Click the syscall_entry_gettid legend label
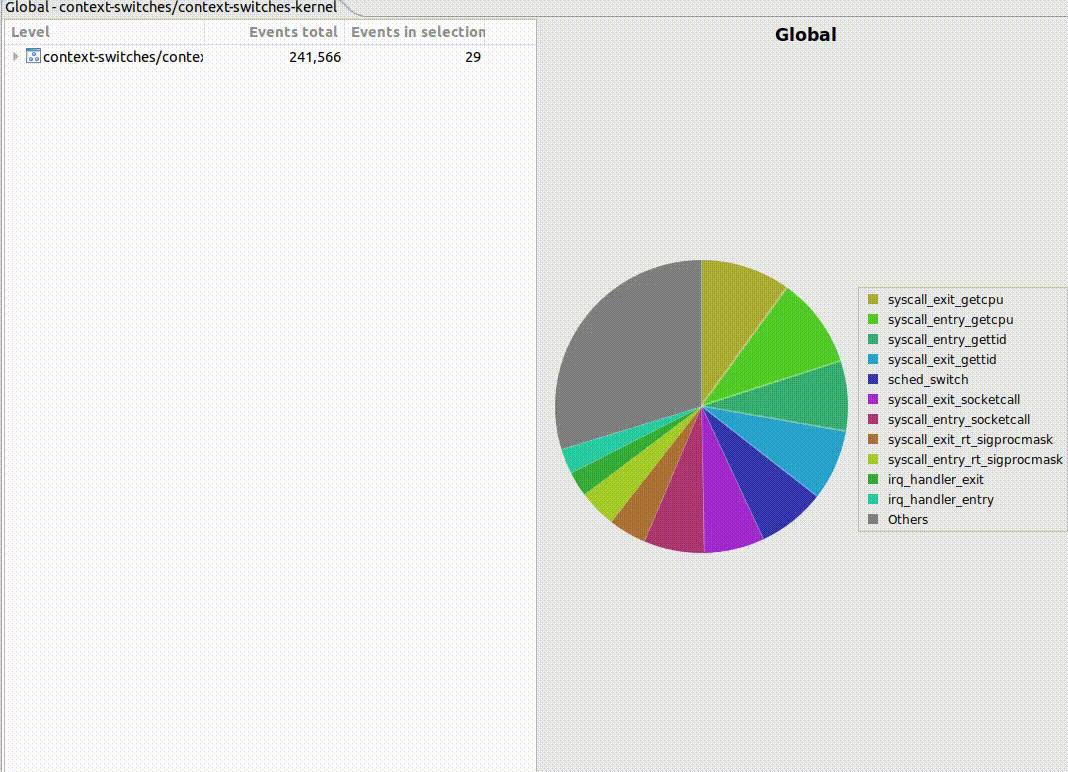 click(x=947, y=339)
